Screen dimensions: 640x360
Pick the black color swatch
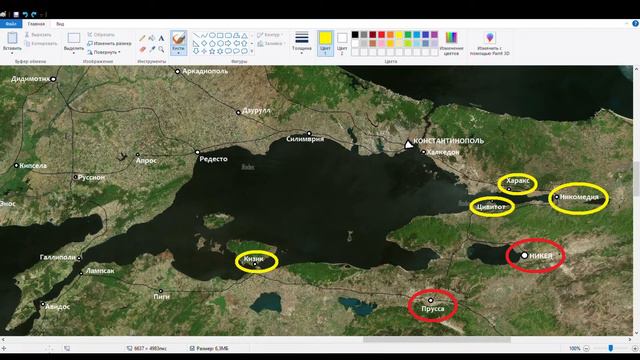[x=355, y=35]
